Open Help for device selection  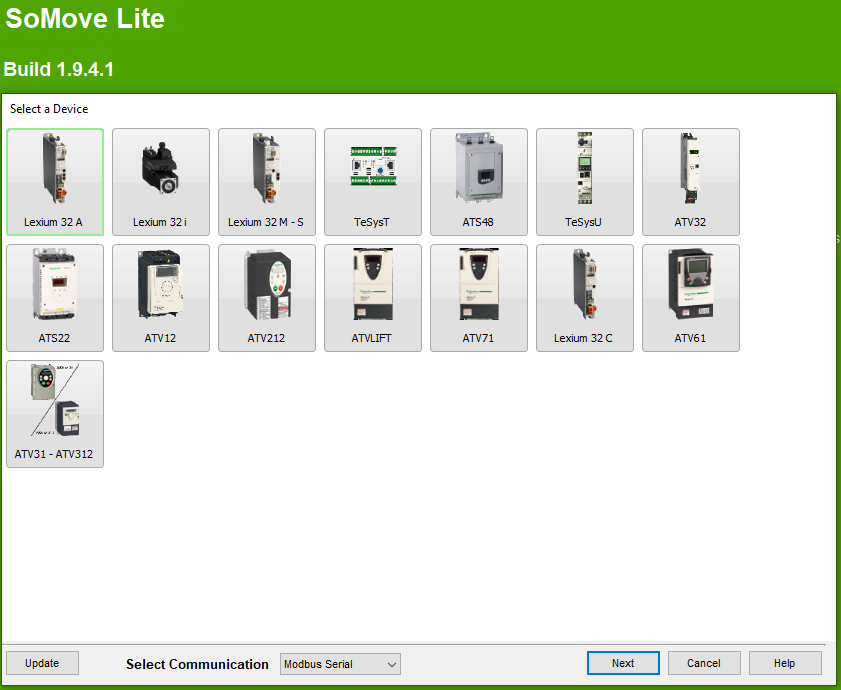(785, 663)
